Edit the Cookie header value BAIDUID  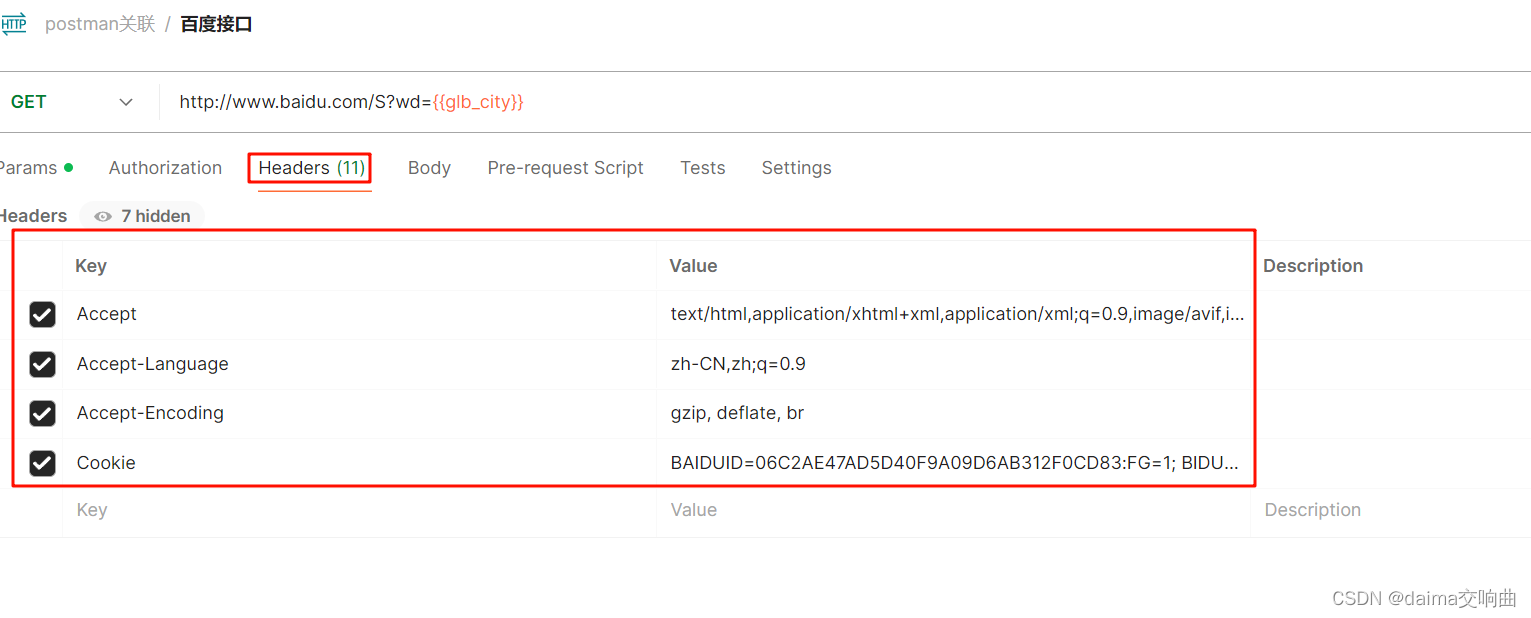950,463
